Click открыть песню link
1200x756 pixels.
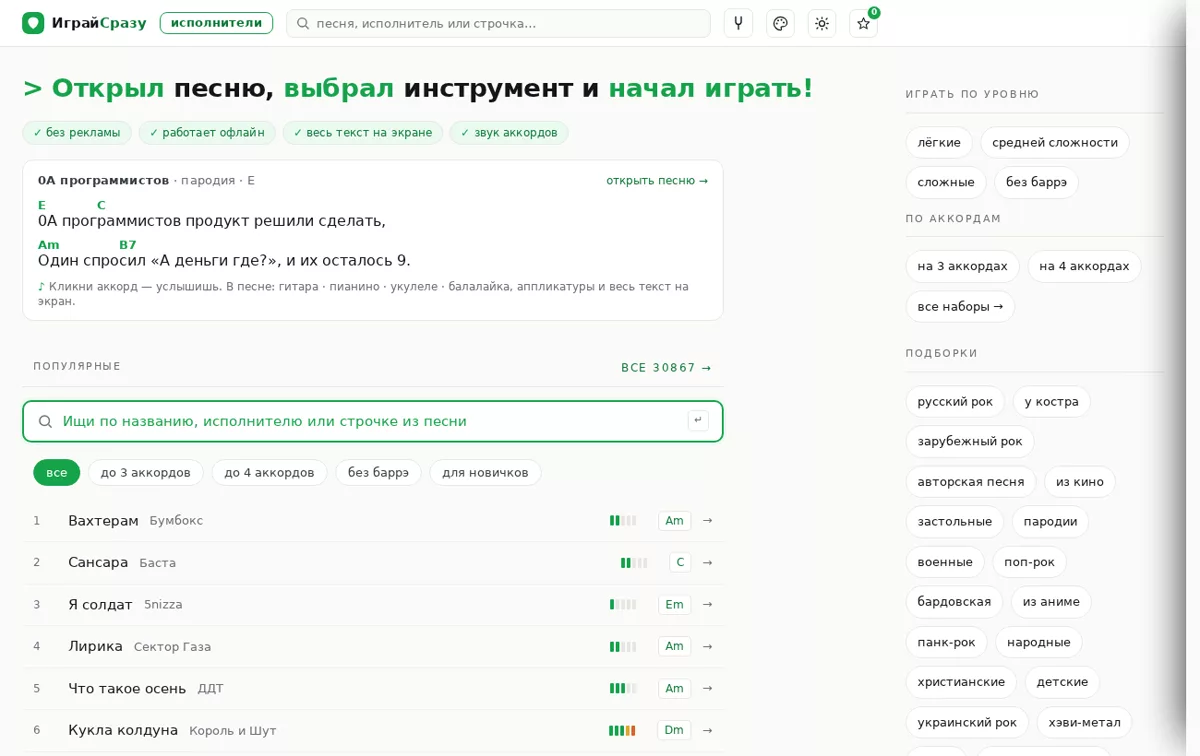657,181
